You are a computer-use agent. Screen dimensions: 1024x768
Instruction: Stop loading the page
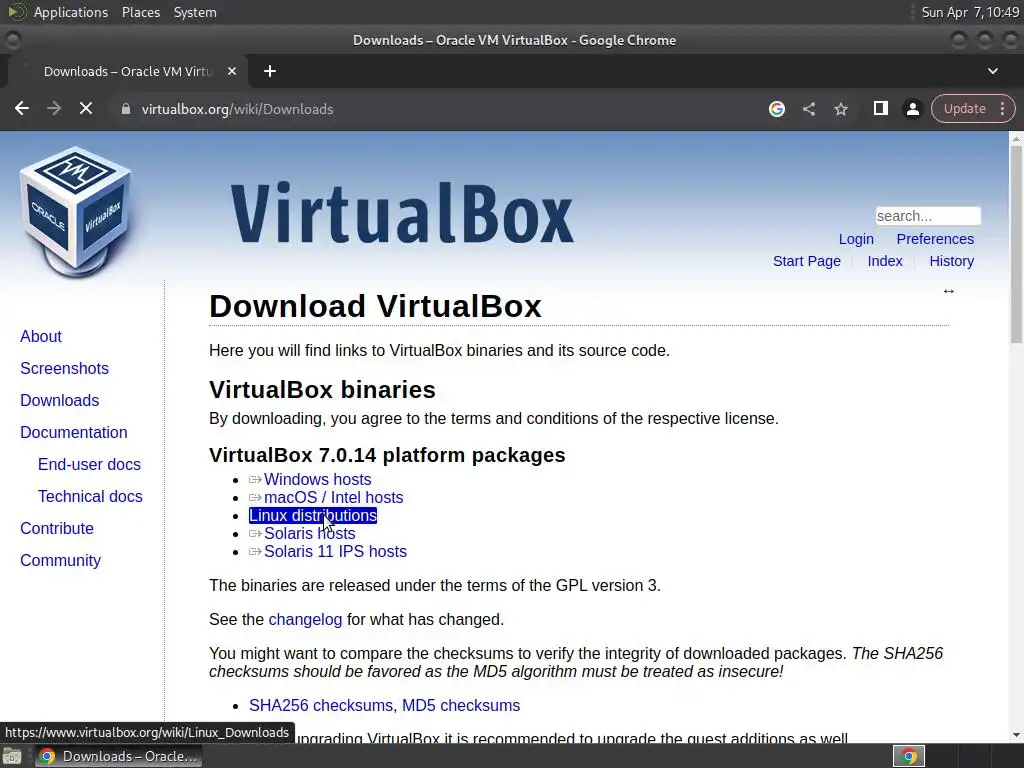pyautogui.click(x=86, y=109)
